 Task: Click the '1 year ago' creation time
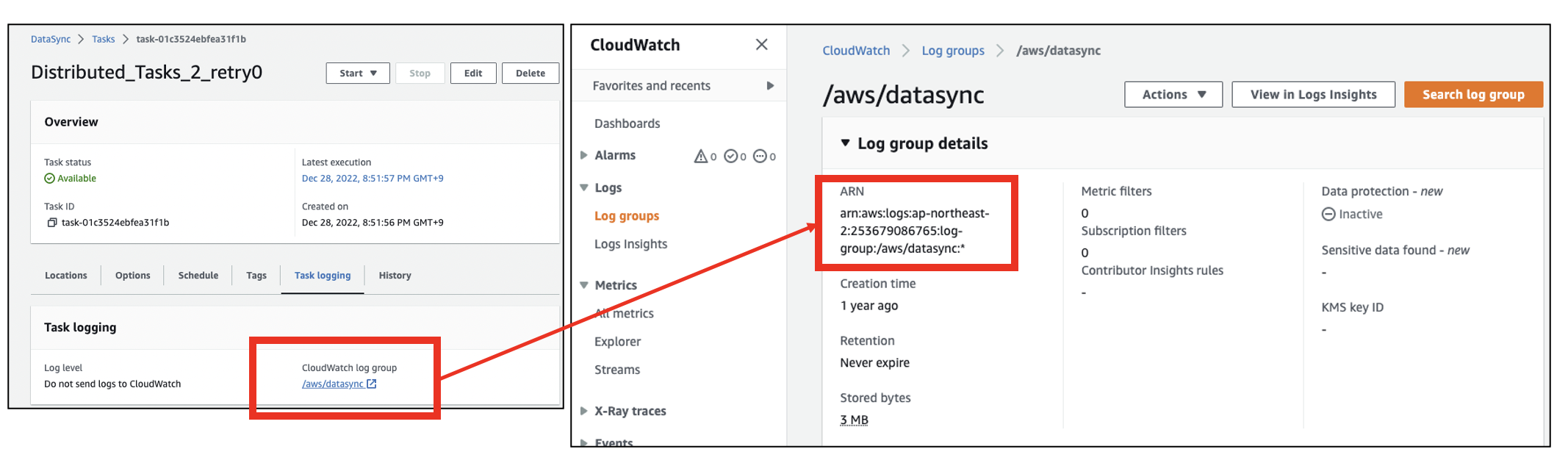[869, 306]
